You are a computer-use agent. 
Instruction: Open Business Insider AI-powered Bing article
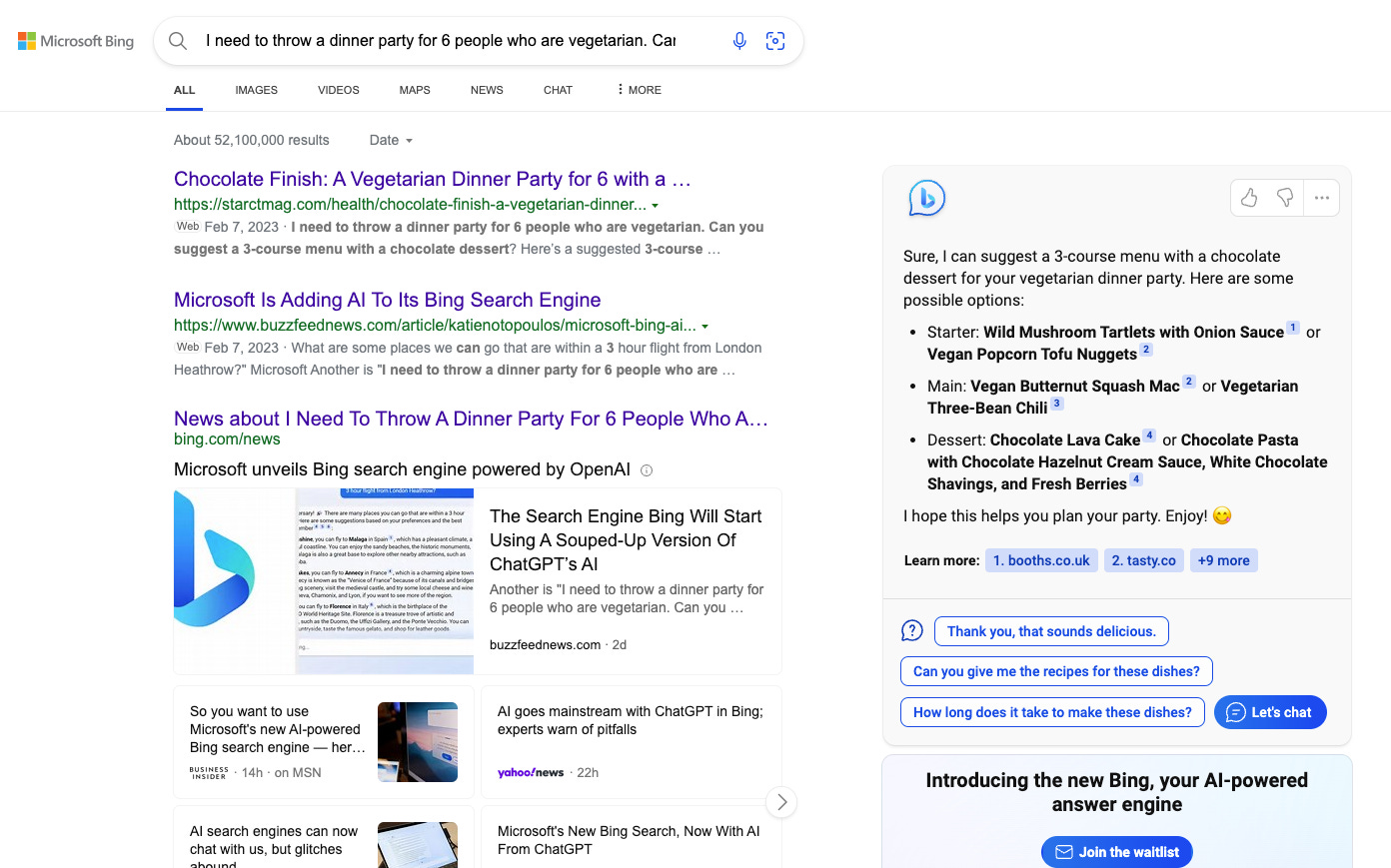pyautogui.click(x=277, y=729)
